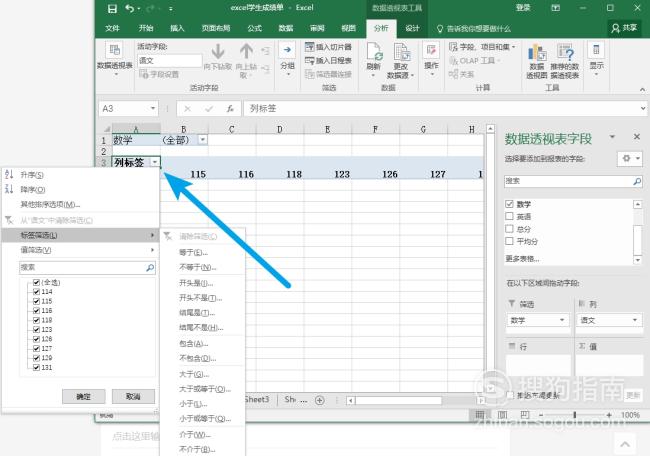Screen dimensions: 650x456
Task: Click the OK (确定) button
Action: (x=83, y=397)
